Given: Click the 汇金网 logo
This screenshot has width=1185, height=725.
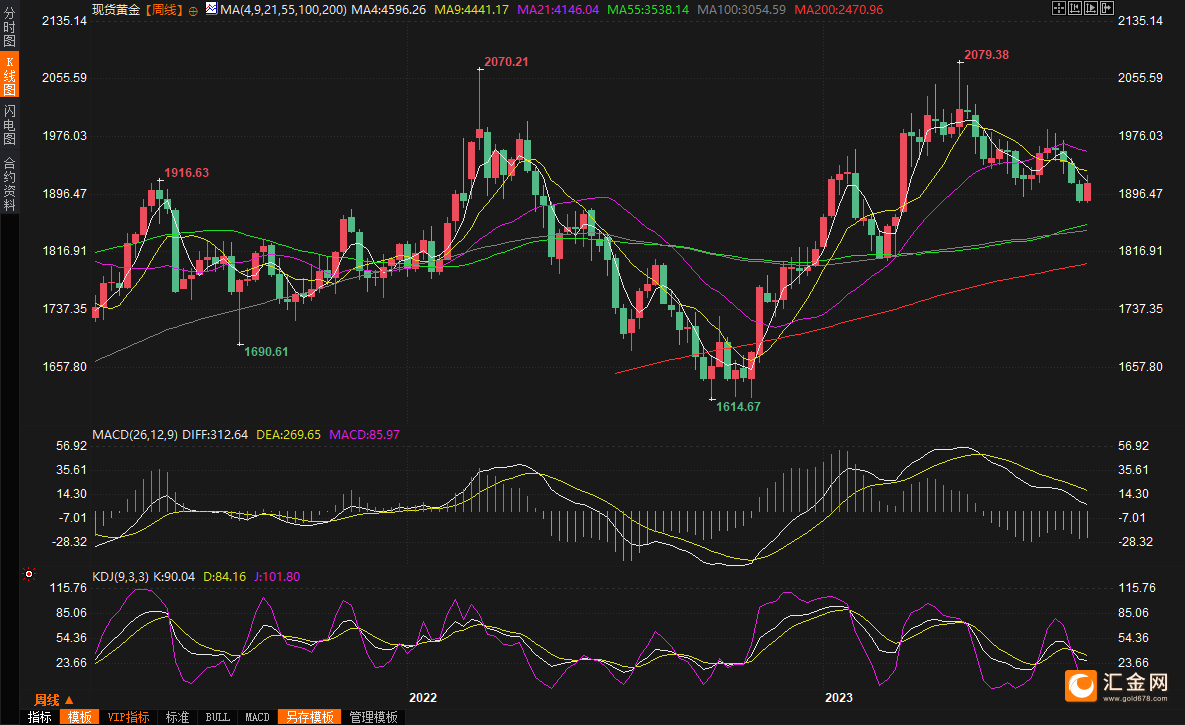Looking at the screenshot, I should click(x=1117, y=684).
